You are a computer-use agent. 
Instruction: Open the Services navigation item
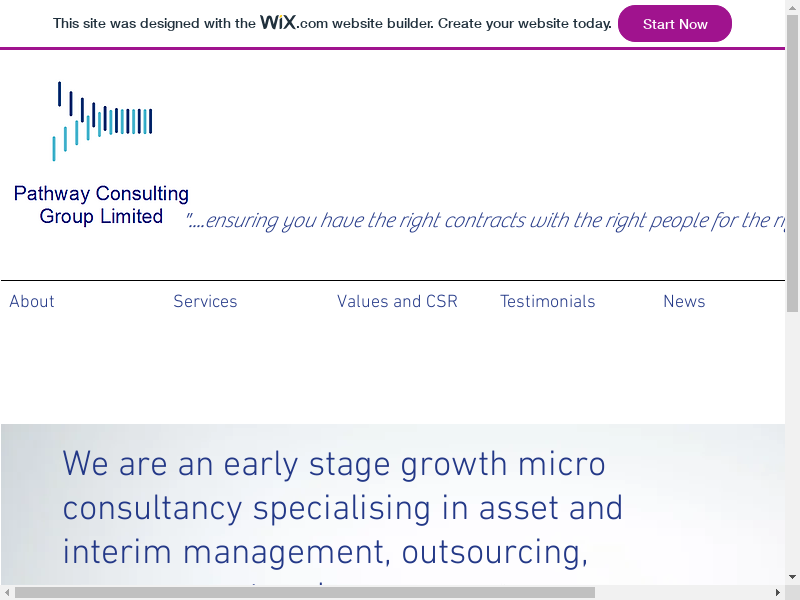(205, 302)
